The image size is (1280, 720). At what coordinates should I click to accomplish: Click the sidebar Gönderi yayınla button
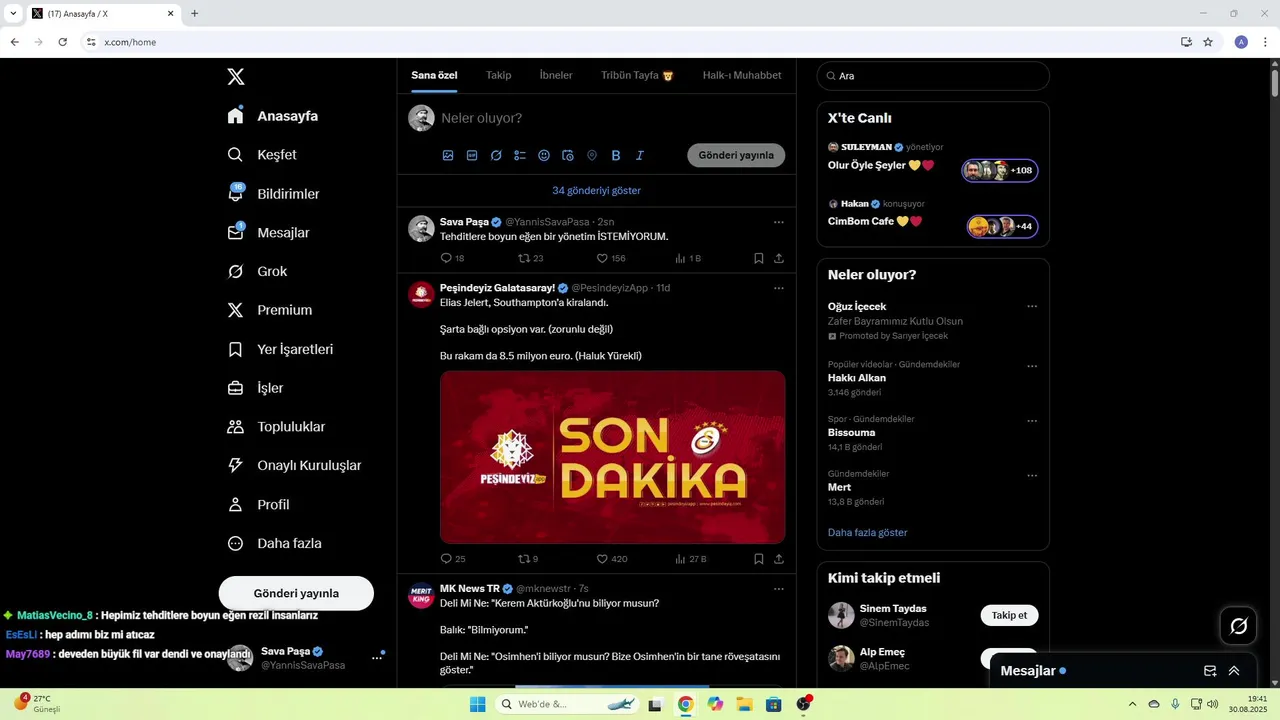[x=296, y=593]
